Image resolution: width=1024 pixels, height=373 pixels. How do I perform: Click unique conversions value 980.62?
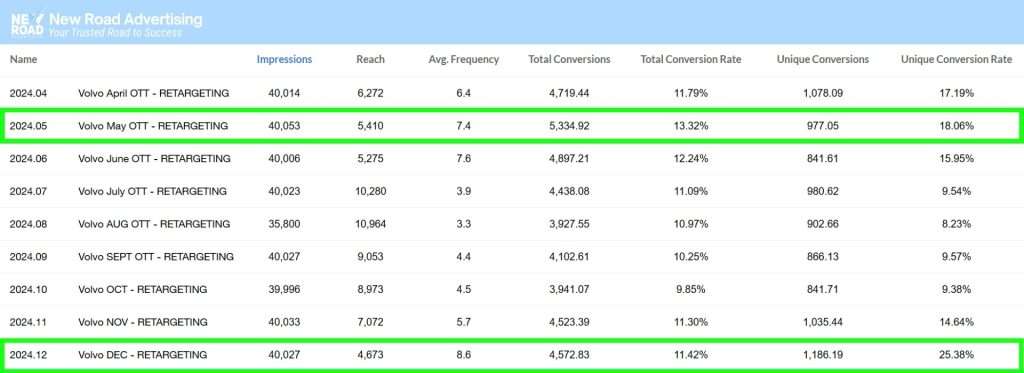tap(823, 191)
